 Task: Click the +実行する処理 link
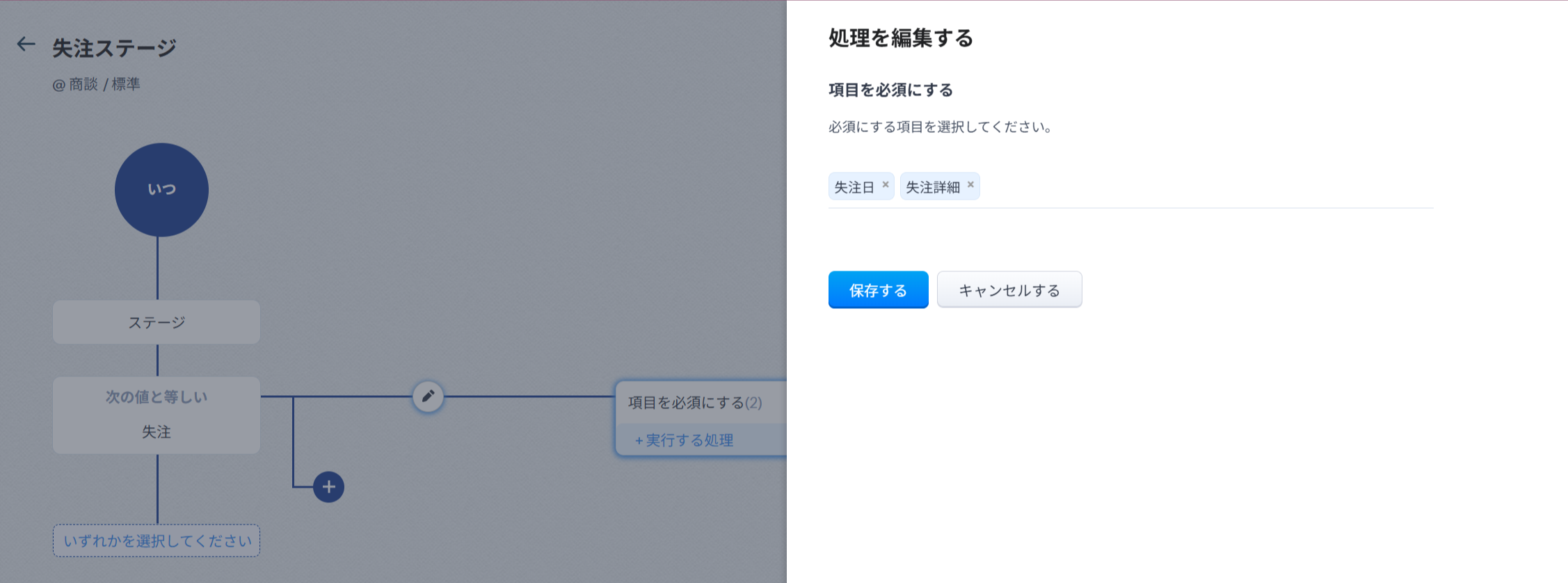pyautogui.click(x=685, y=440)
